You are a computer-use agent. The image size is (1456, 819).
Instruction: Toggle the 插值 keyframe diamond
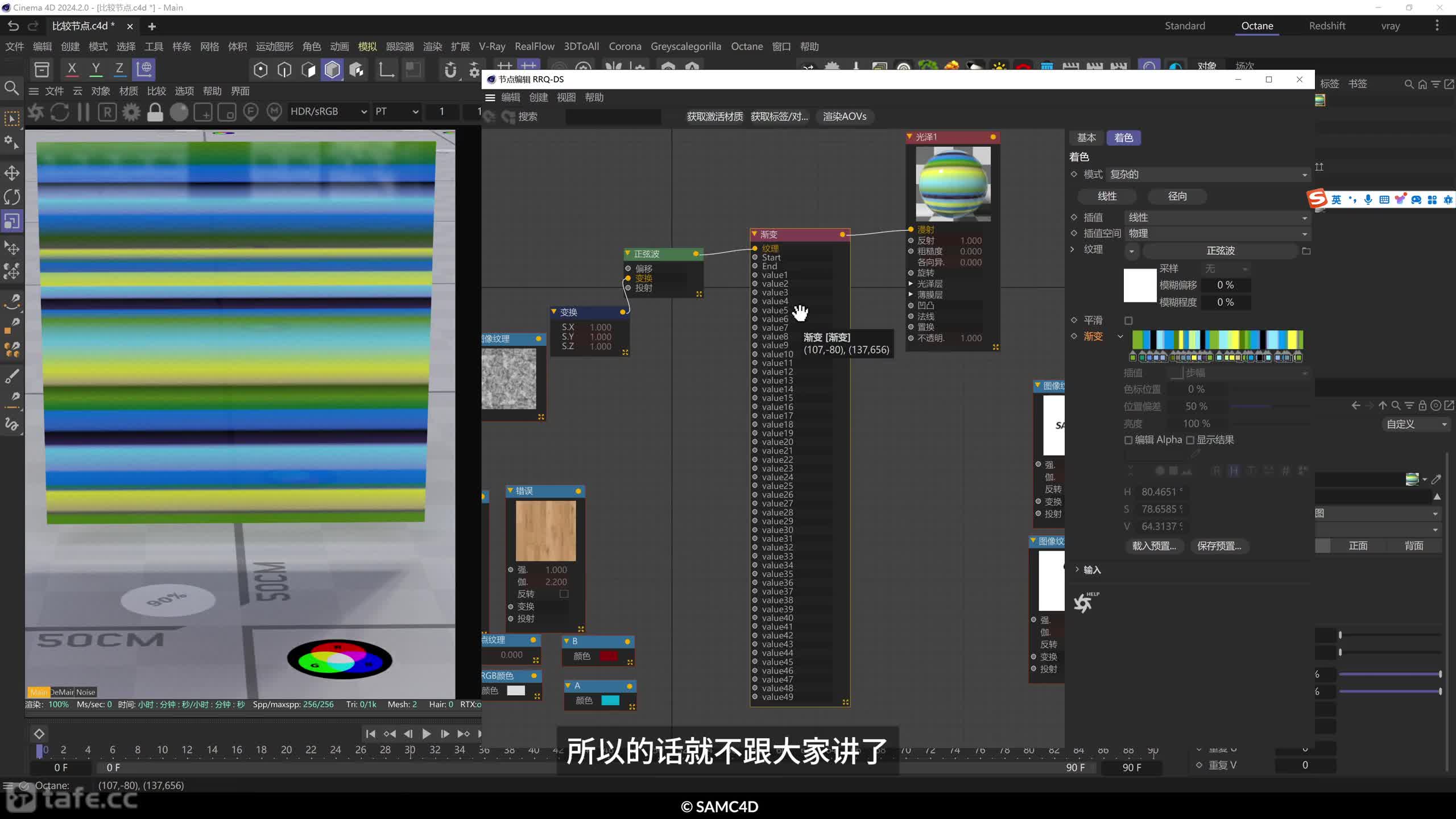point(1074,217)
